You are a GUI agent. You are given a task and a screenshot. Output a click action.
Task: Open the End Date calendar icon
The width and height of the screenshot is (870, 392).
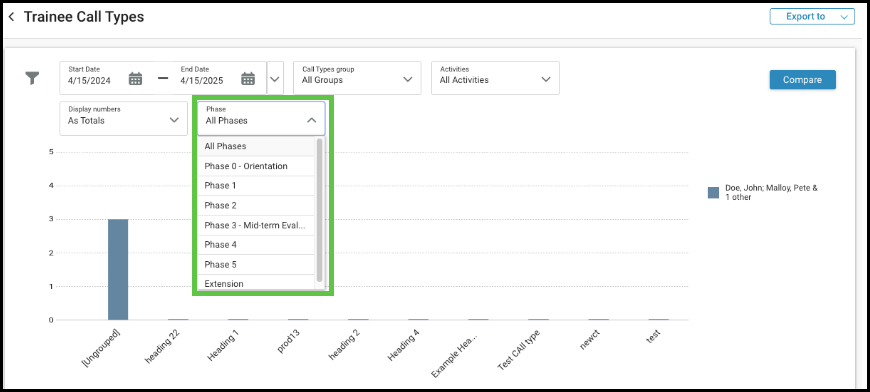point(248,79)
